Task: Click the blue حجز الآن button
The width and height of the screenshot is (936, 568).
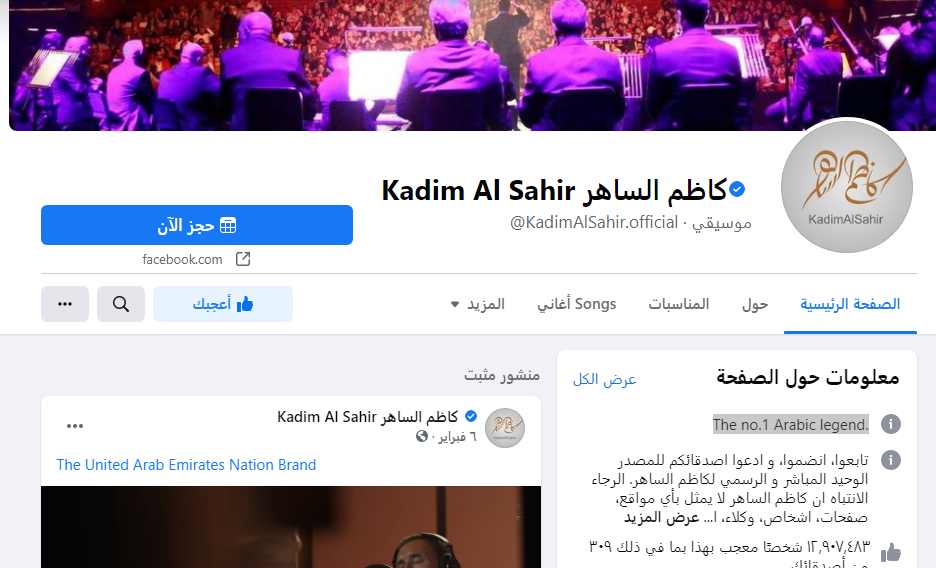Action: (197, 225)
